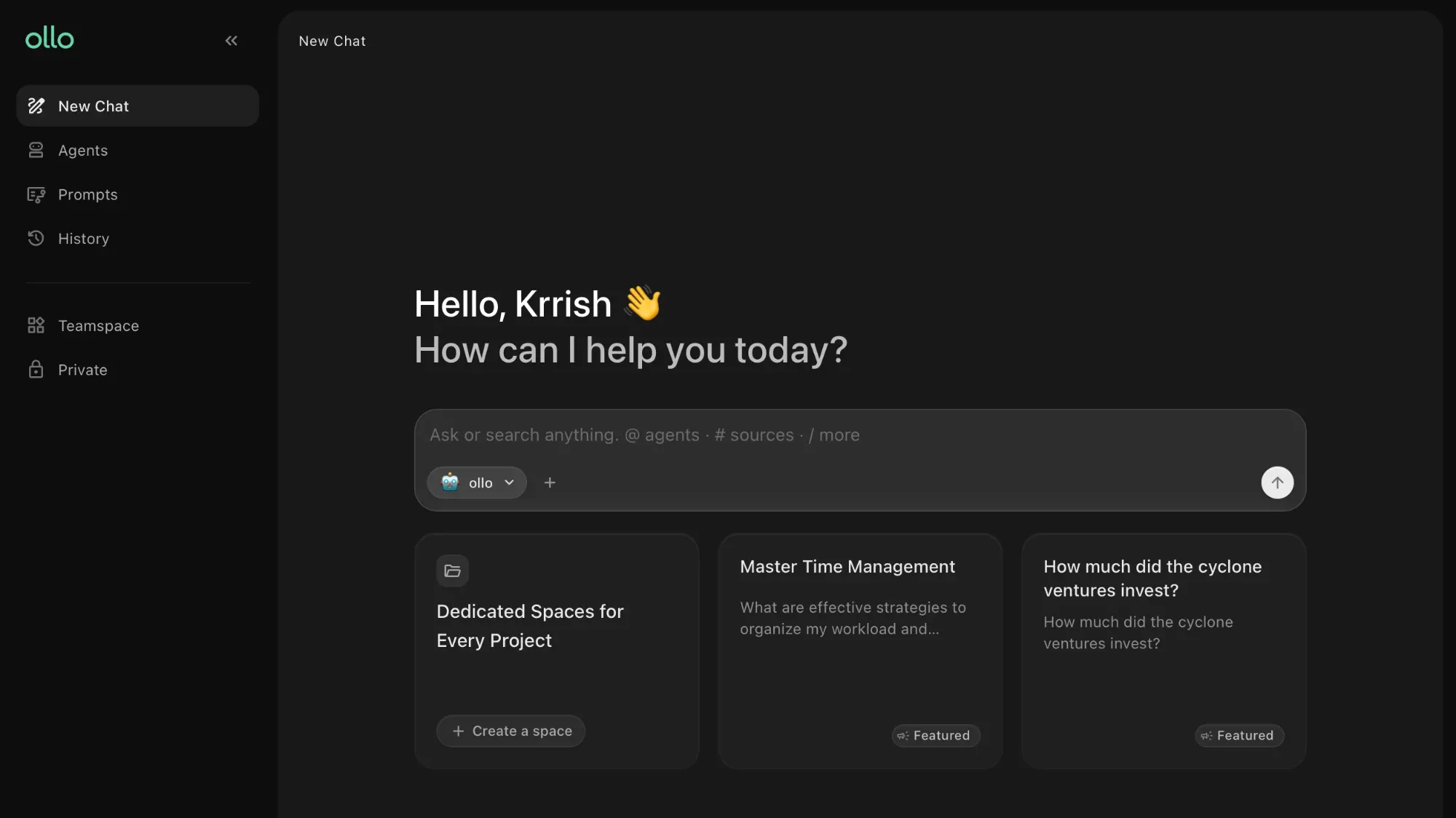Image resolution: width=1456 pixels, height=818 pixels.
Task: Open the History section
Action: coord(138,238)
